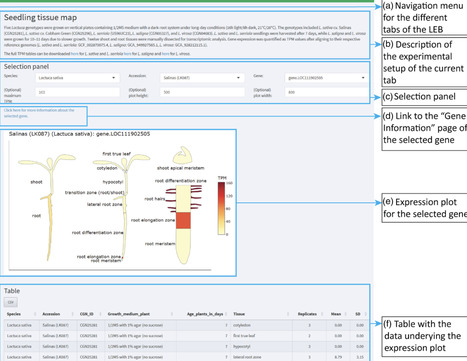This screenshot has width=467, height=361.
Task: Click the optional plot width input field
Action: pyautogui.click(x=327, y=92)
